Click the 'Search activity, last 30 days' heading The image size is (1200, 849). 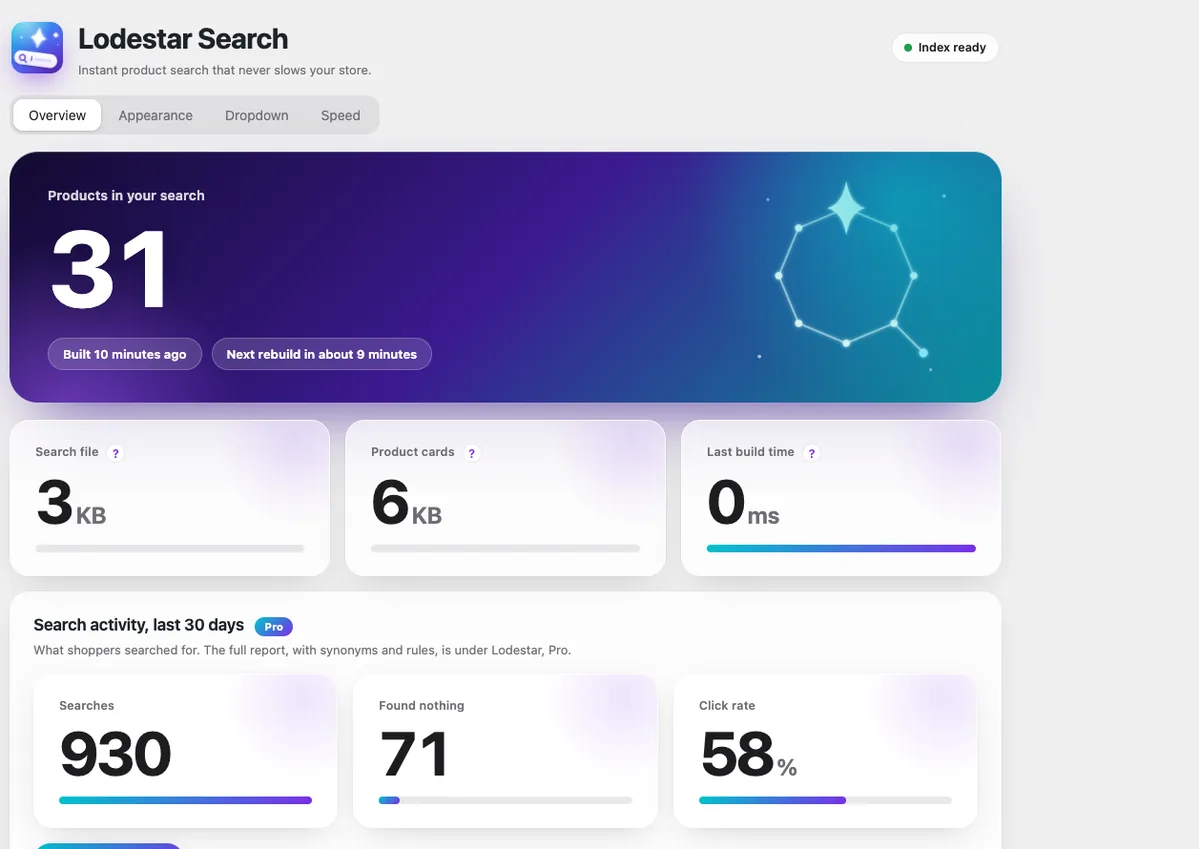point(139,625)
